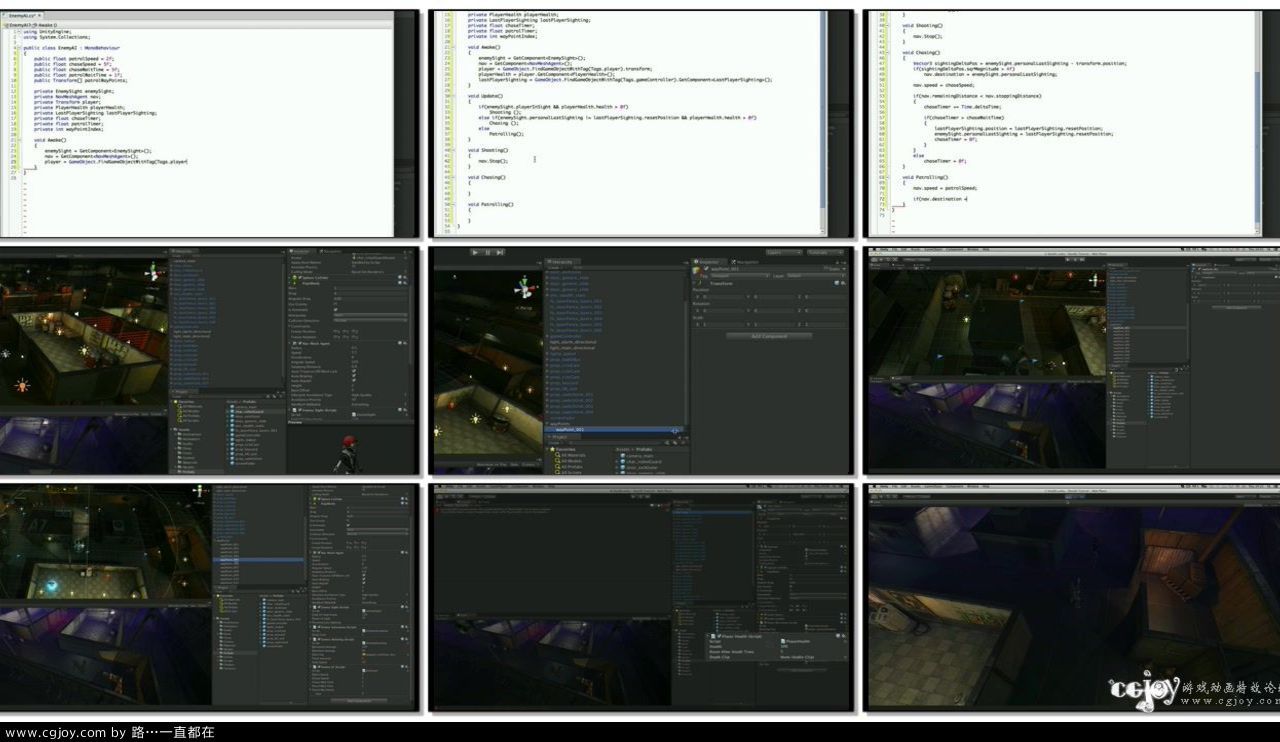
Task: Open the Transform component gear menu
Action: 843,283
